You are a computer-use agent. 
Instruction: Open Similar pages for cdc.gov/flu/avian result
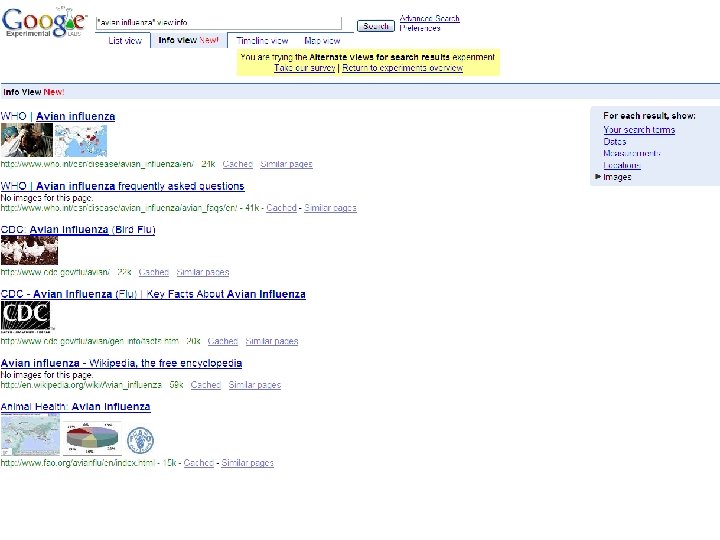(x=202, y=272)
